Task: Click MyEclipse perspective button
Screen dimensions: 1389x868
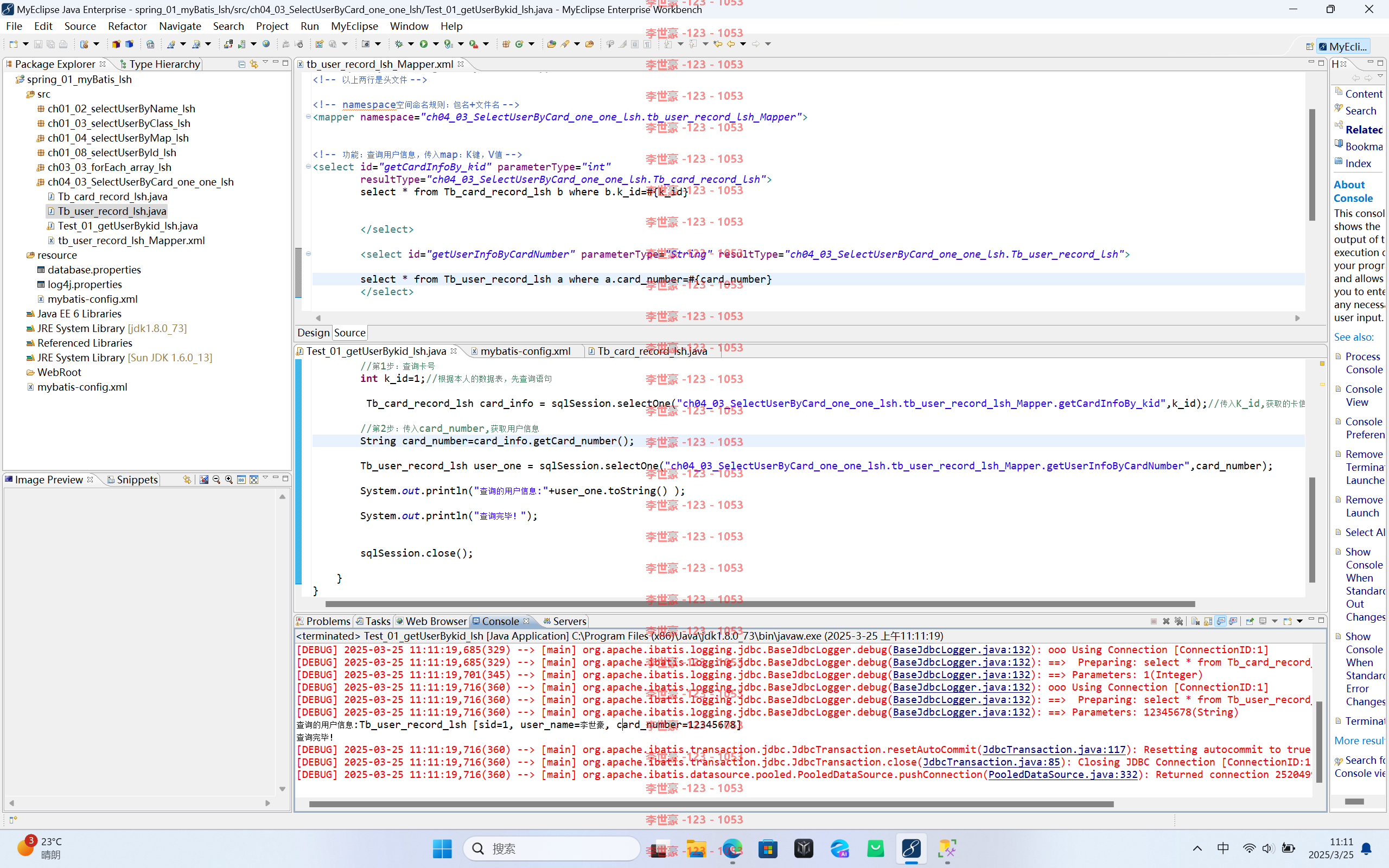Action: pos(1343,47)
